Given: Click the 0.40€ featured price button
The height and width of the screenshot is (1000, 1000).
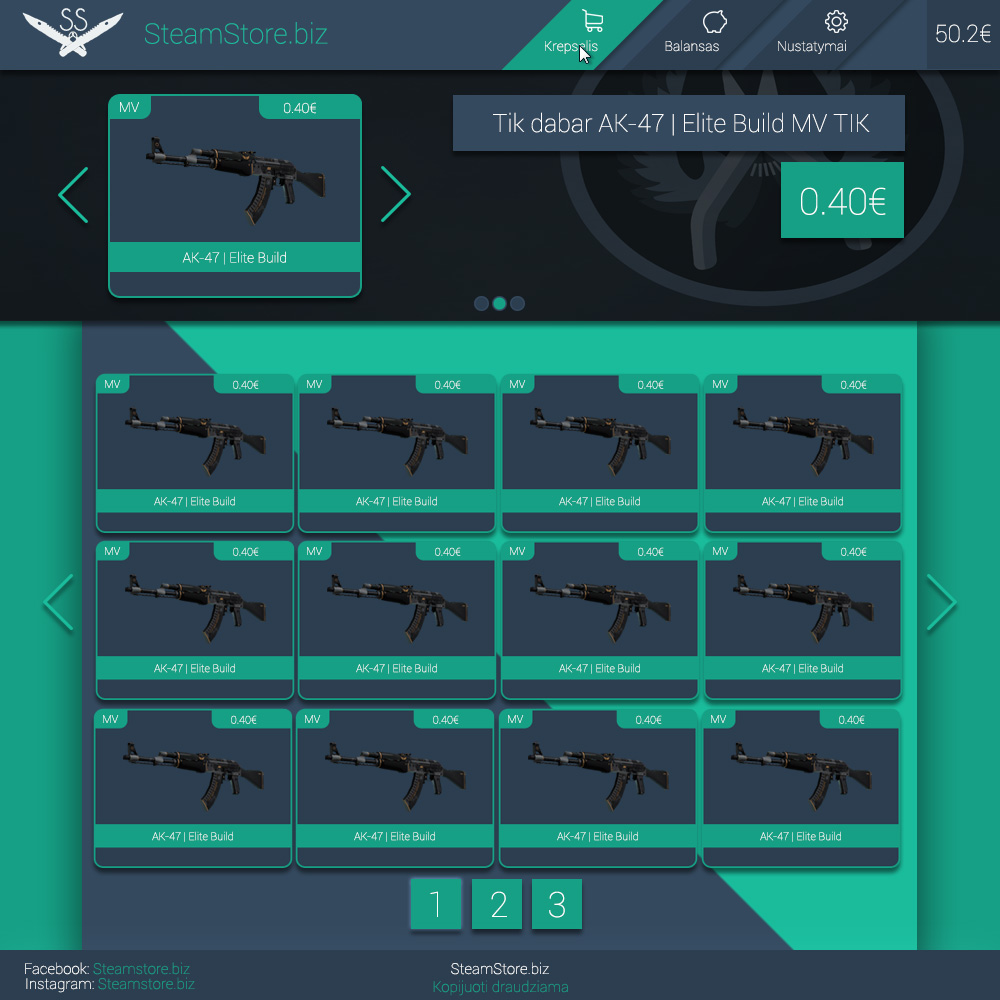Looking at the screenshot, I should point(842,201).
